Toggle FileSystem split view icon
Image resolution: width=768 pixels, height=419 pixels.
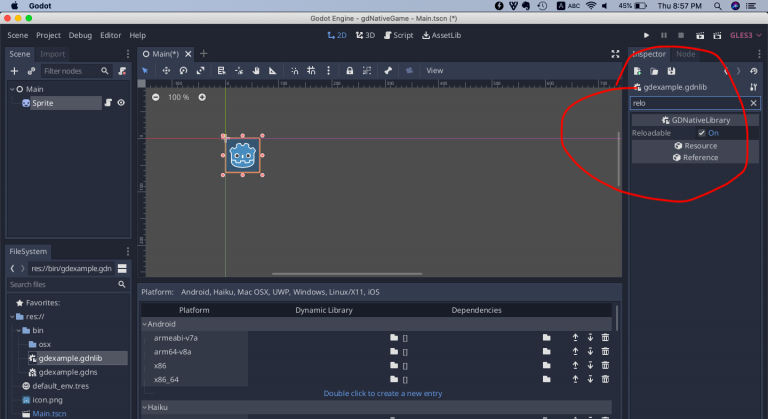click(x=122, y=269)
